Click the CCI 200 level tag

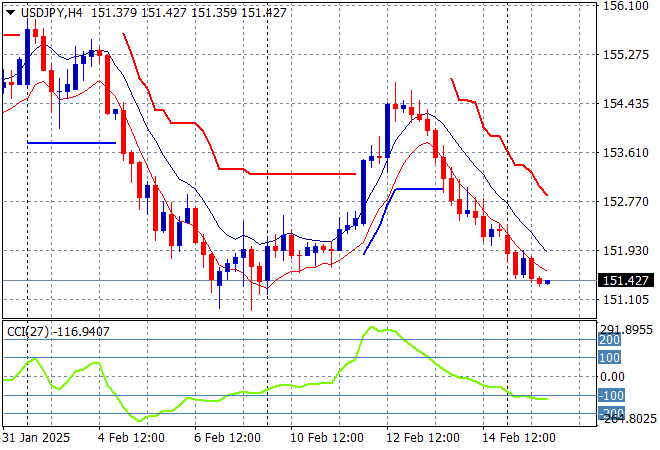click(610, 340)
